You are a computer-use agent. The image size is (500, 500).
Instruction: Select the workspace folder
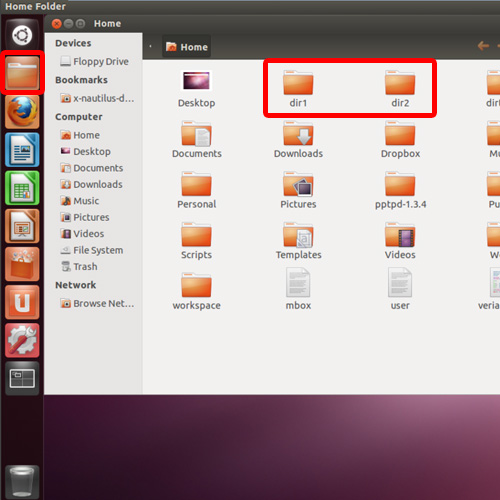click(x=196, y=291)
